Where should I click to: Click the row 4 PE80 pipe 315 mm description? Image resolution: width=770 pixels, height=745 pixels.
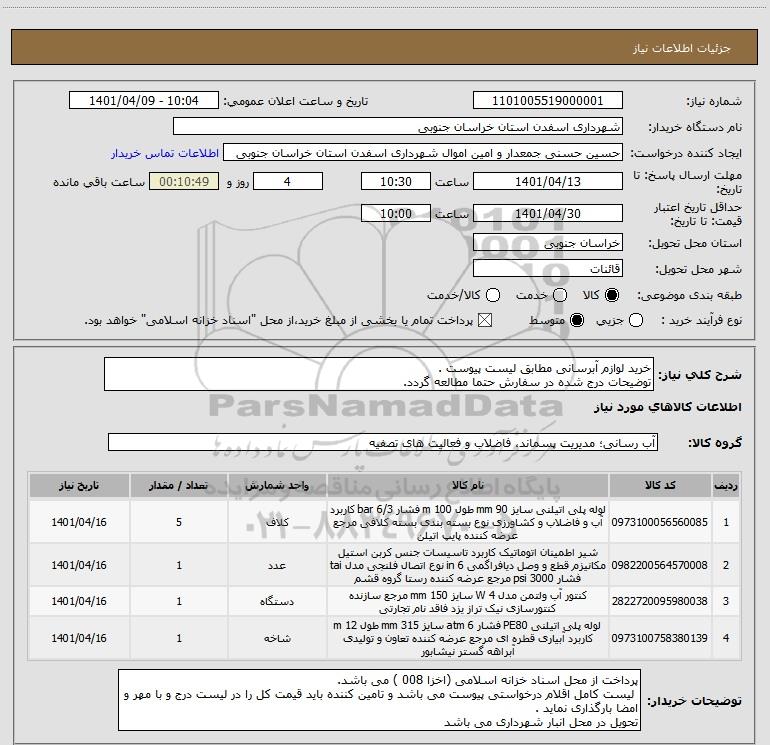coord(468,638)
